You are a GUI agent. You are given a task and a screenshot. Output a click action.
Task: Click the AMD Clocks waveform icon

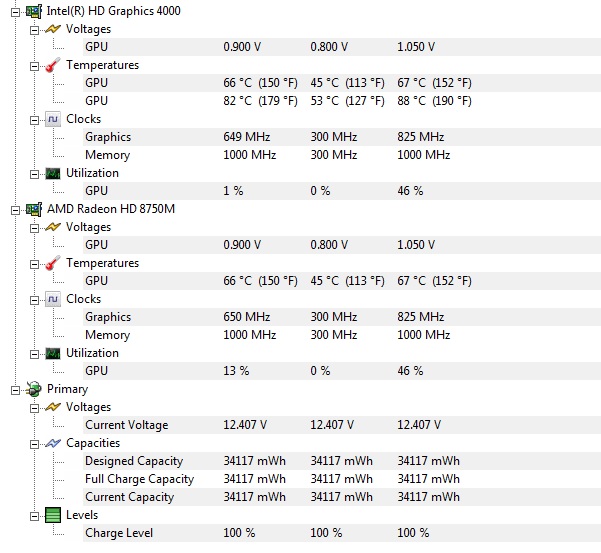pyautogui.click(x=52, y=299)
